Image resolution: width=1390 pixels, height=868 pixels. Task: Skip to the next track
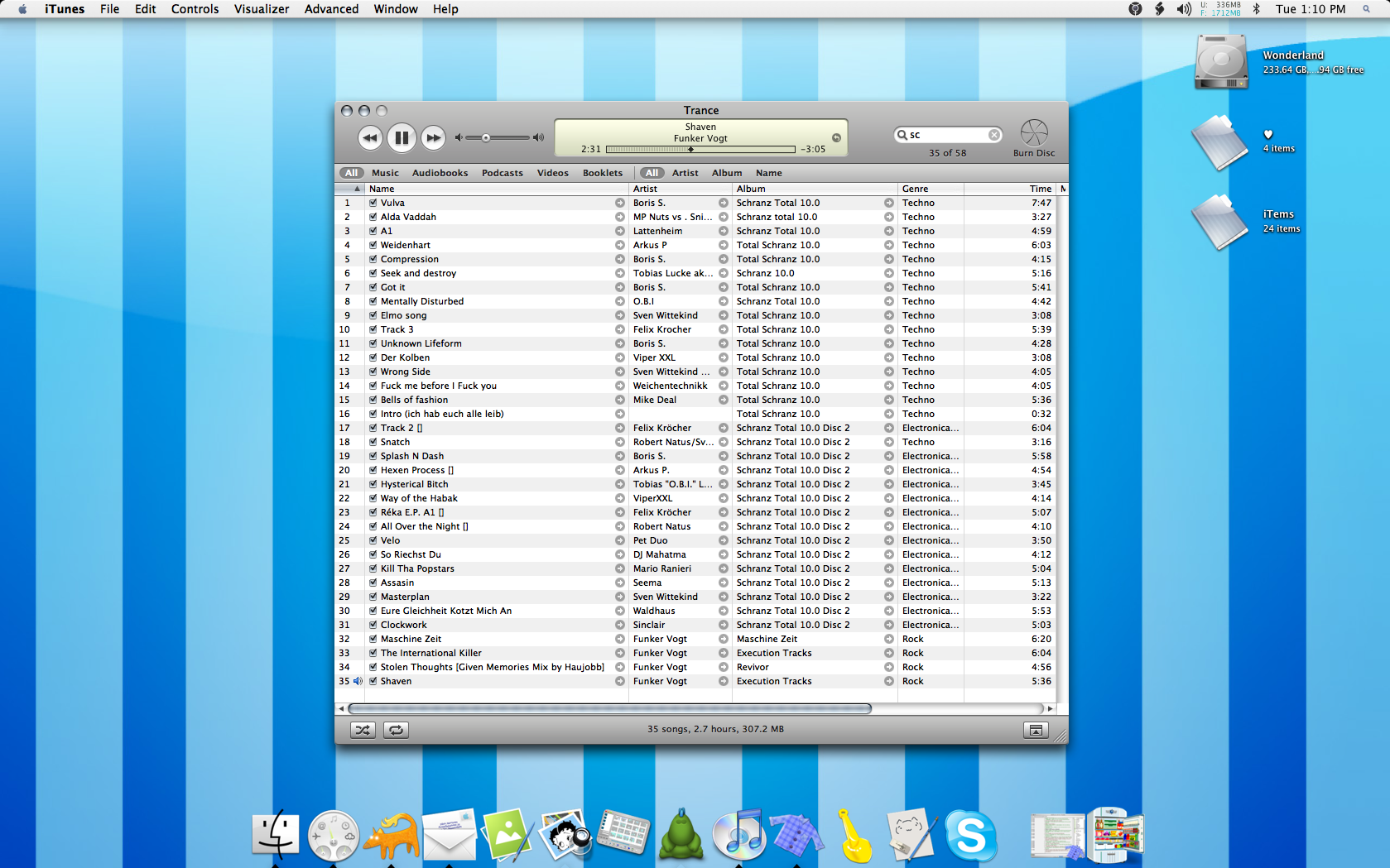433,138
